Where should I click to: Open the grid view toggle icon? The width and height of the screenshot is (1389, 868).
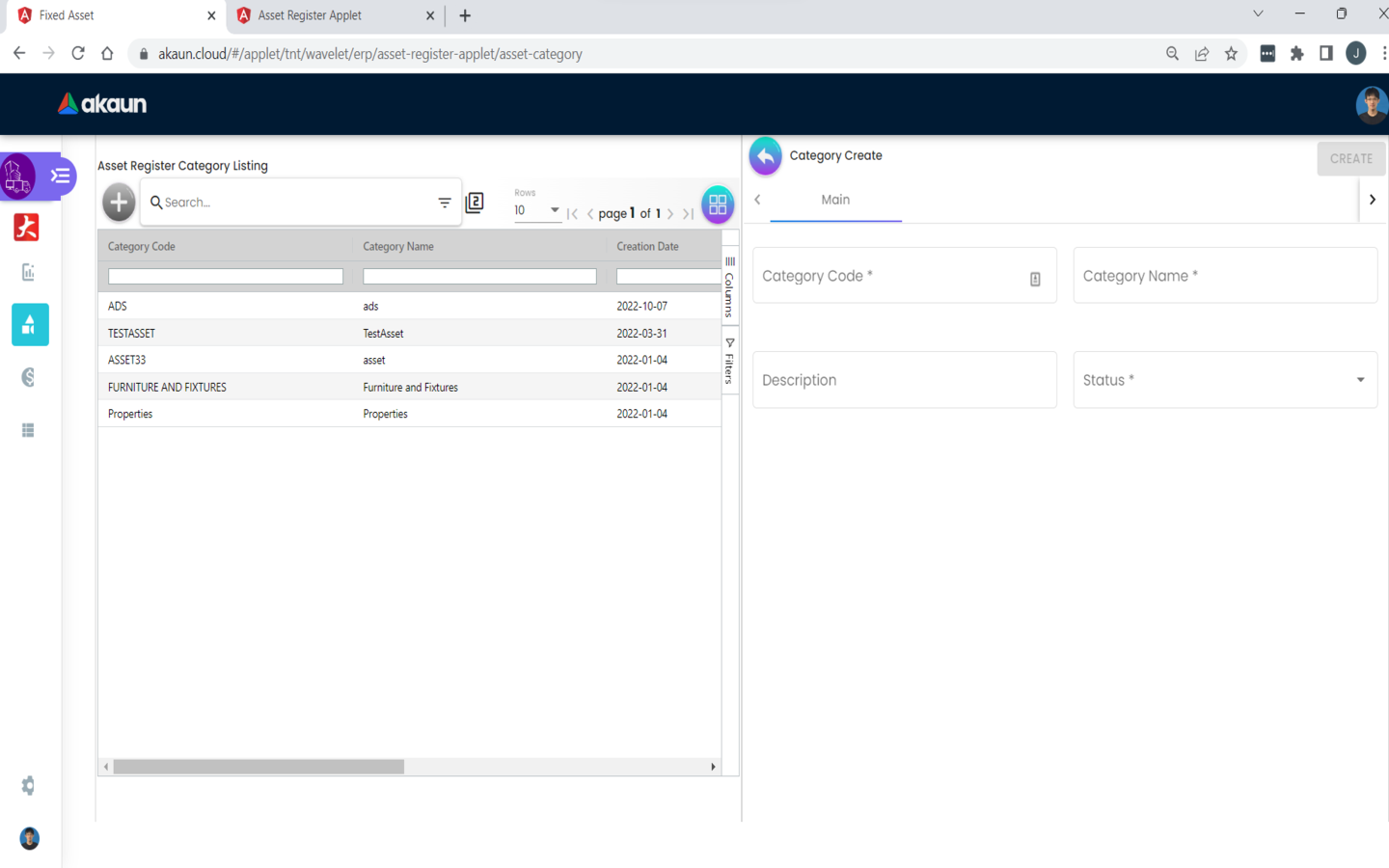pyautogui.click(x=717, y=204)
